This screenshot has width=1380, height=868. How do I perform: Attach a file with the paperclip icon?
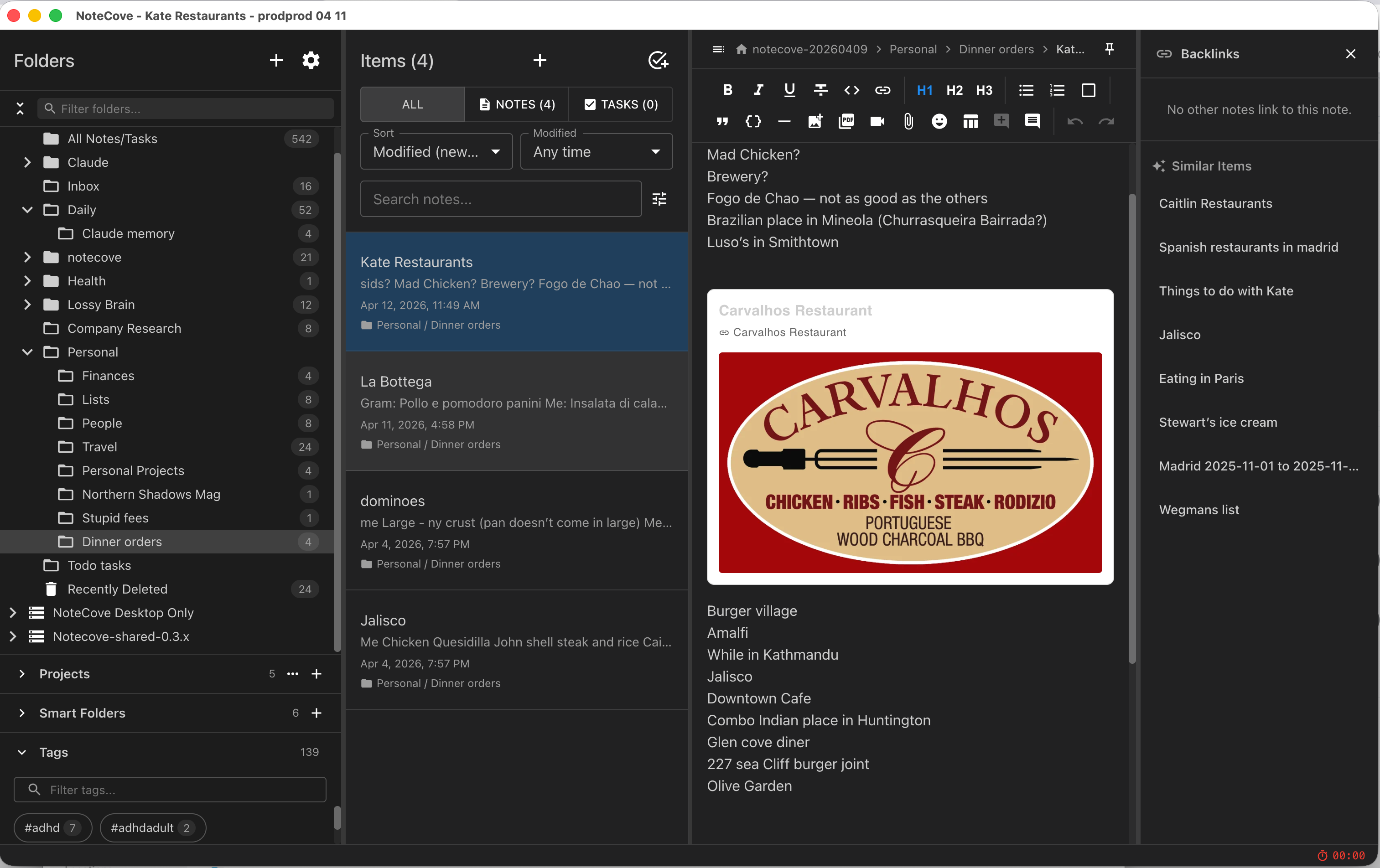pos(908,121)
